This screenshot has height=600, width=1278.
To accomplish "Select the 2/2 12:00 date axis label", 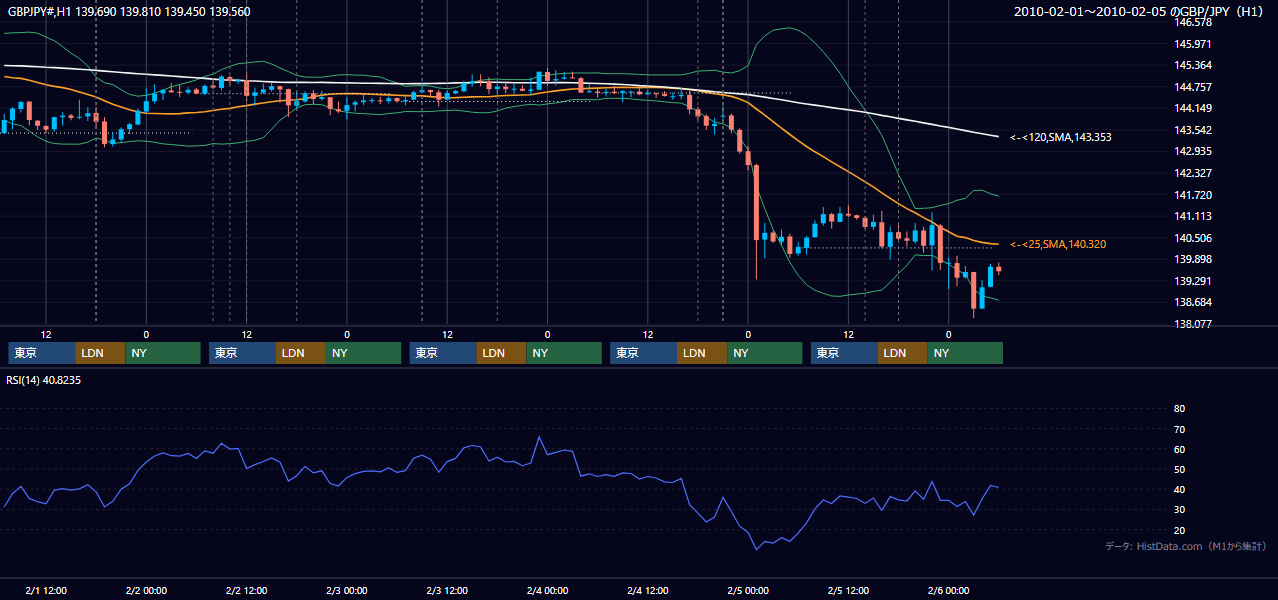I will (246, 590).
